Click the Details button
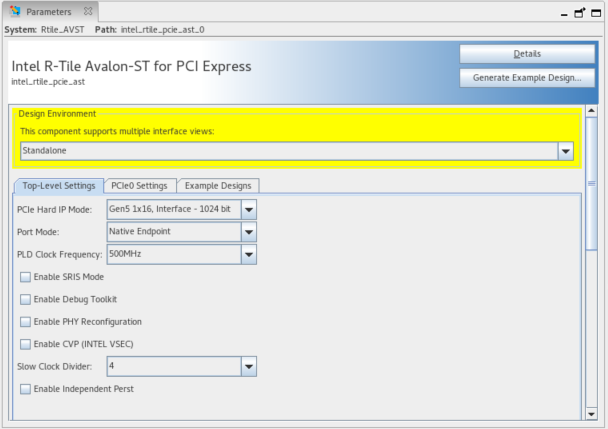 pos(527,53)
